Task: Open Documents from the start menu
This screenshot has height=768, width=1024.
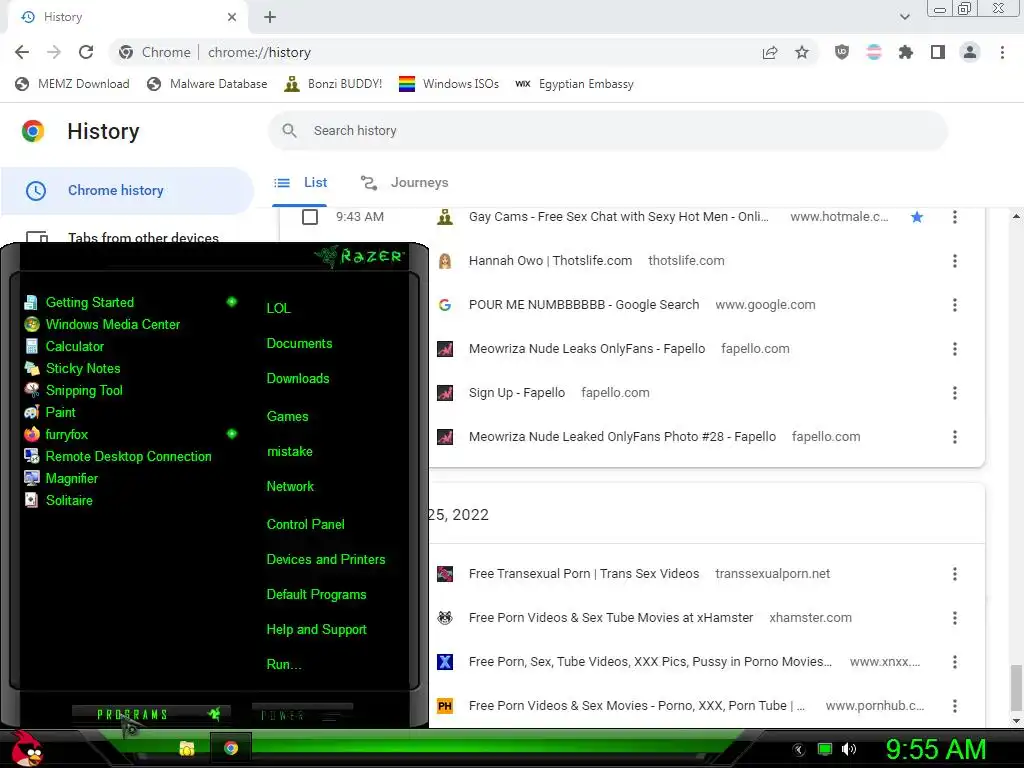Action: click(x=299, y=344)
